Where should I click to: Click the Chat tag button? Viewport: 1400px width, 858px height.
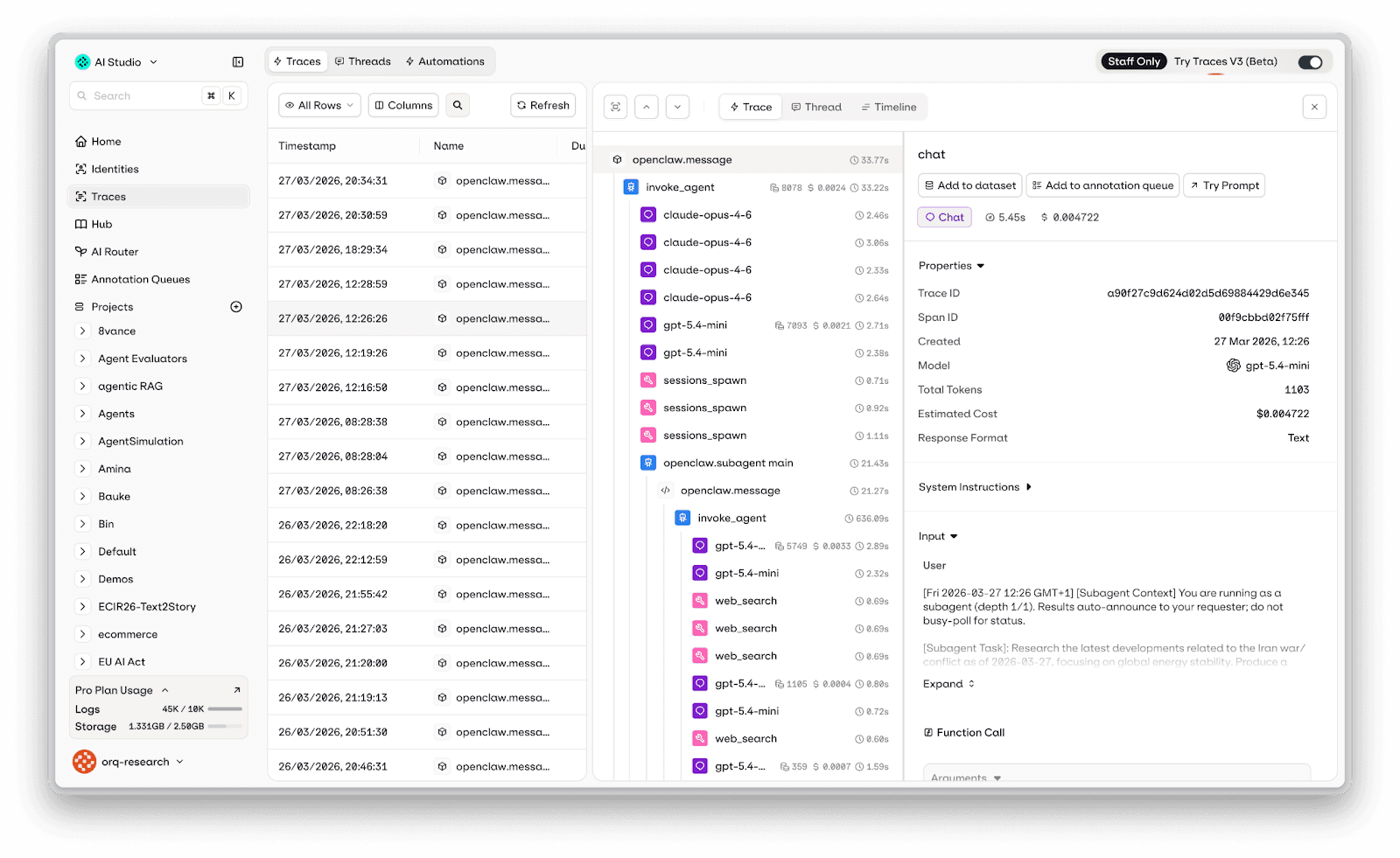point(945,217)
